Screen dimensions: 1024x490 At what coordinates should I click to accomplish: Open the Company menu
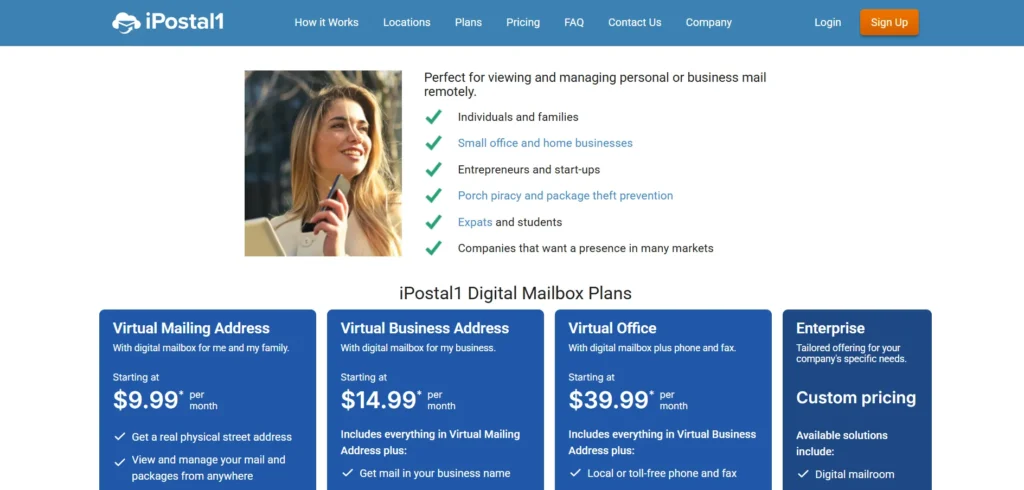tap(709, 22)
